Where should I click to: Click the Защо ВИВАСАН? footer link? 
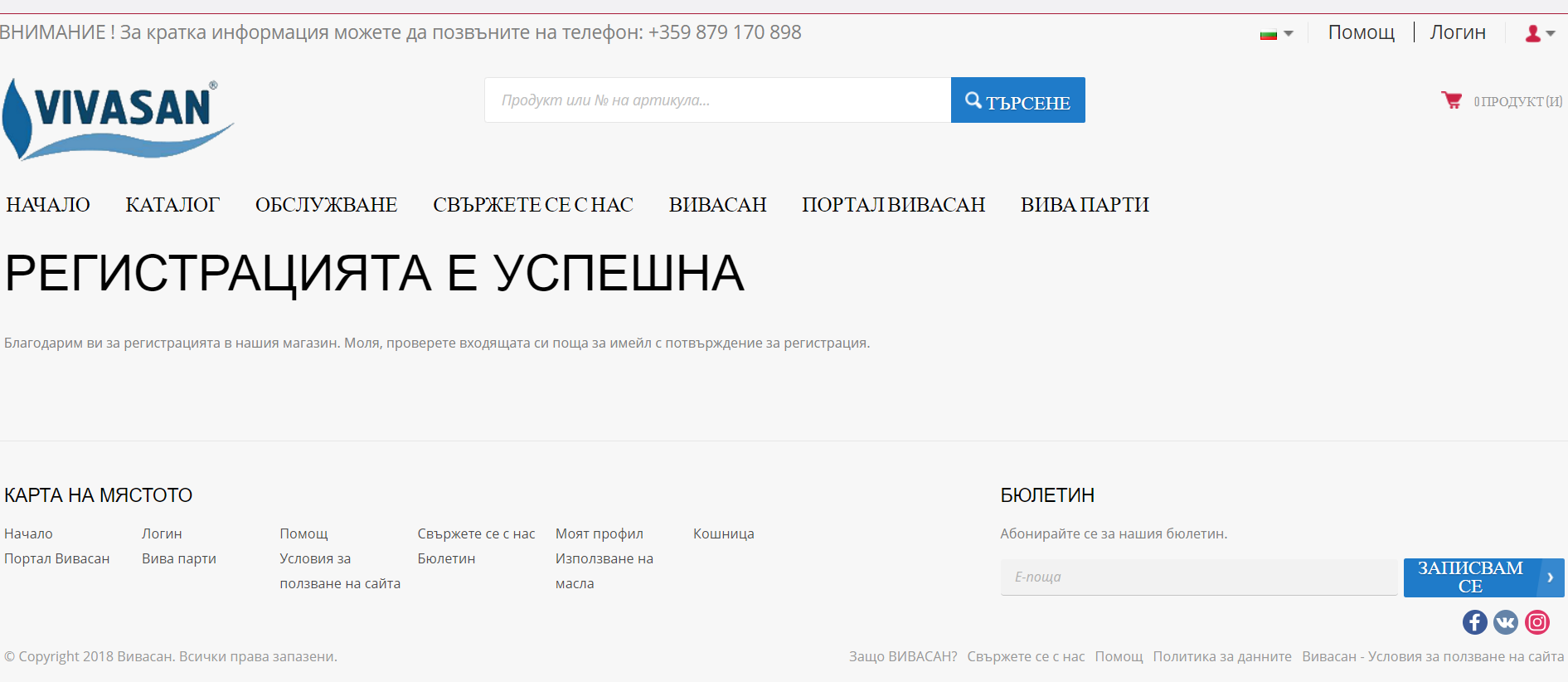point(903,656)
